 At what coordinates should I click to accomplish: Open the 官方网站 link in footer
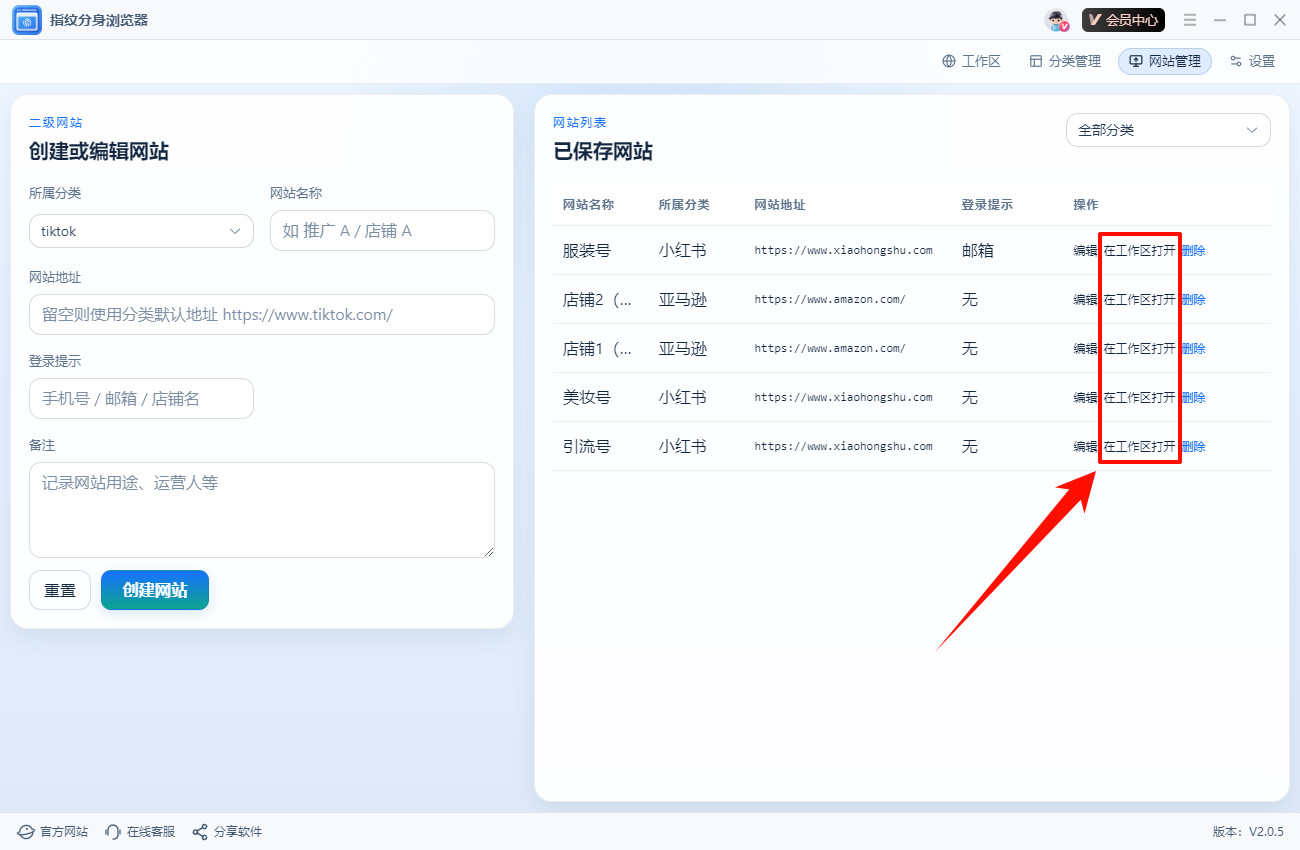[x=53, y=832]
